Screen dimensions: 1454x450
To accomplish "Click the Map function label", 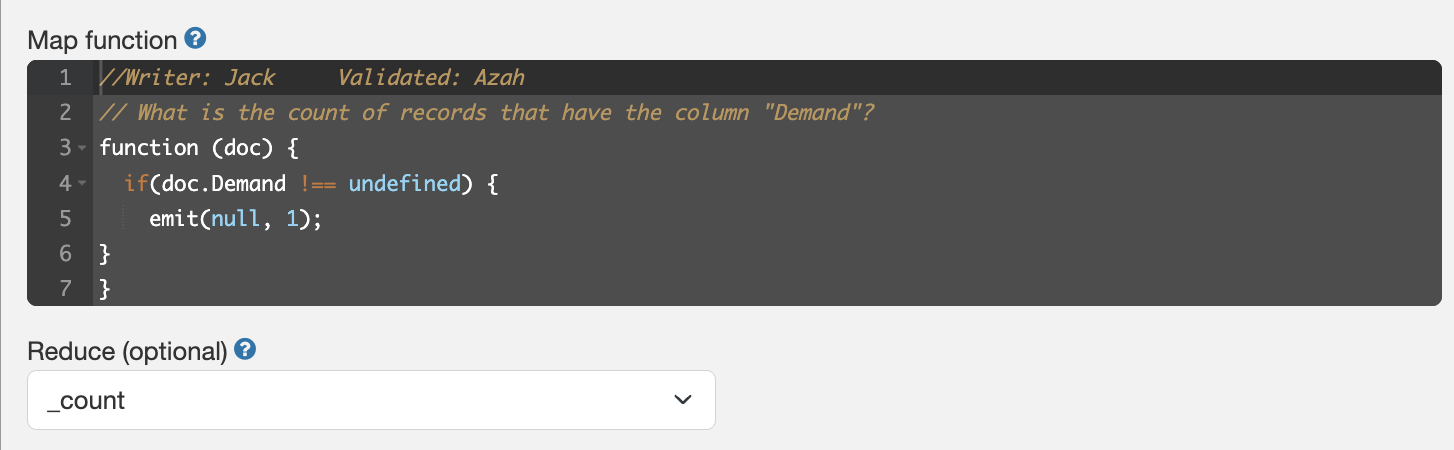I will (102, 40).
